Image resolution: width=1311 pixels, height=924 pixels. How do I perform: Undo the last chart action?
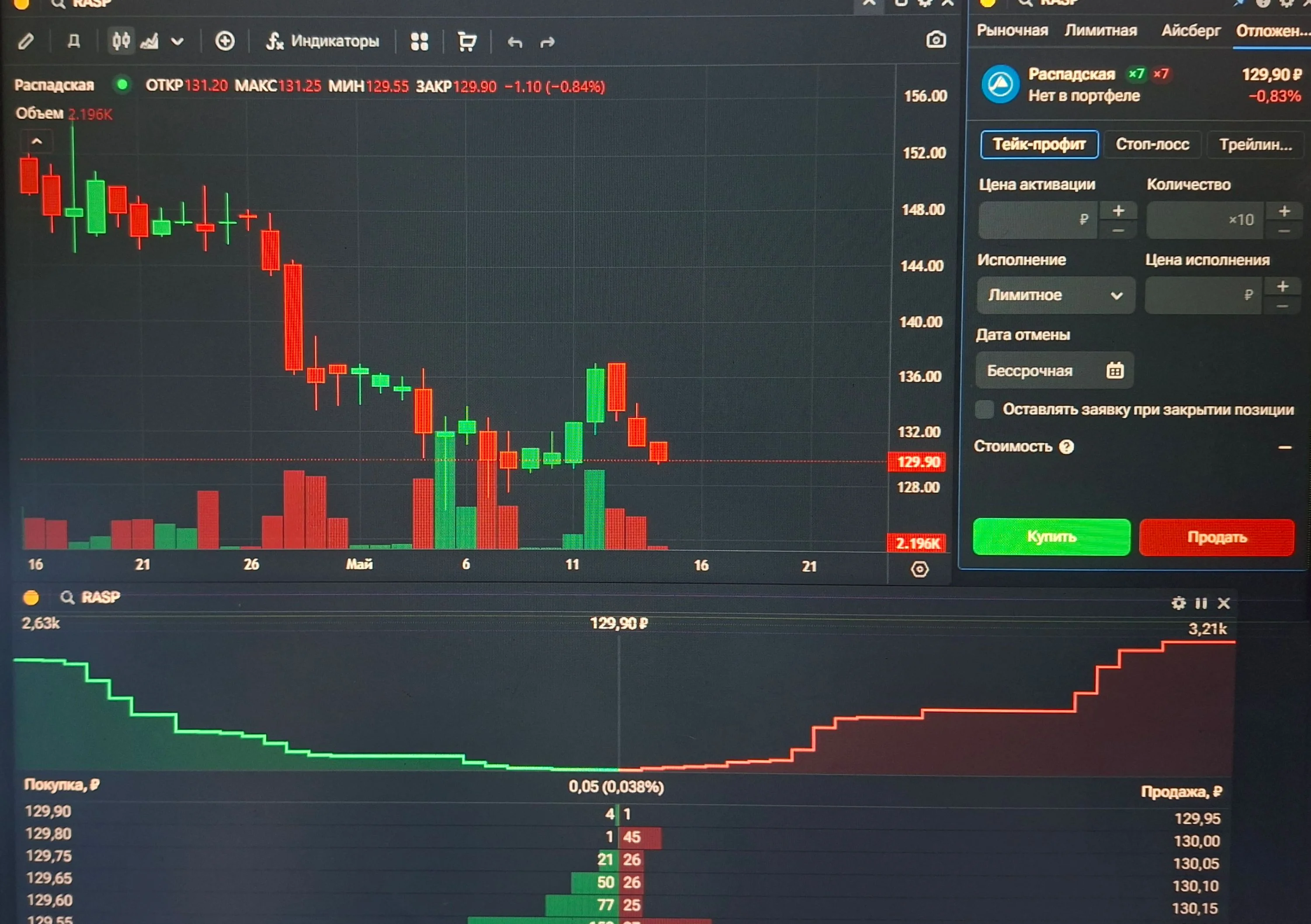[515, 42]
